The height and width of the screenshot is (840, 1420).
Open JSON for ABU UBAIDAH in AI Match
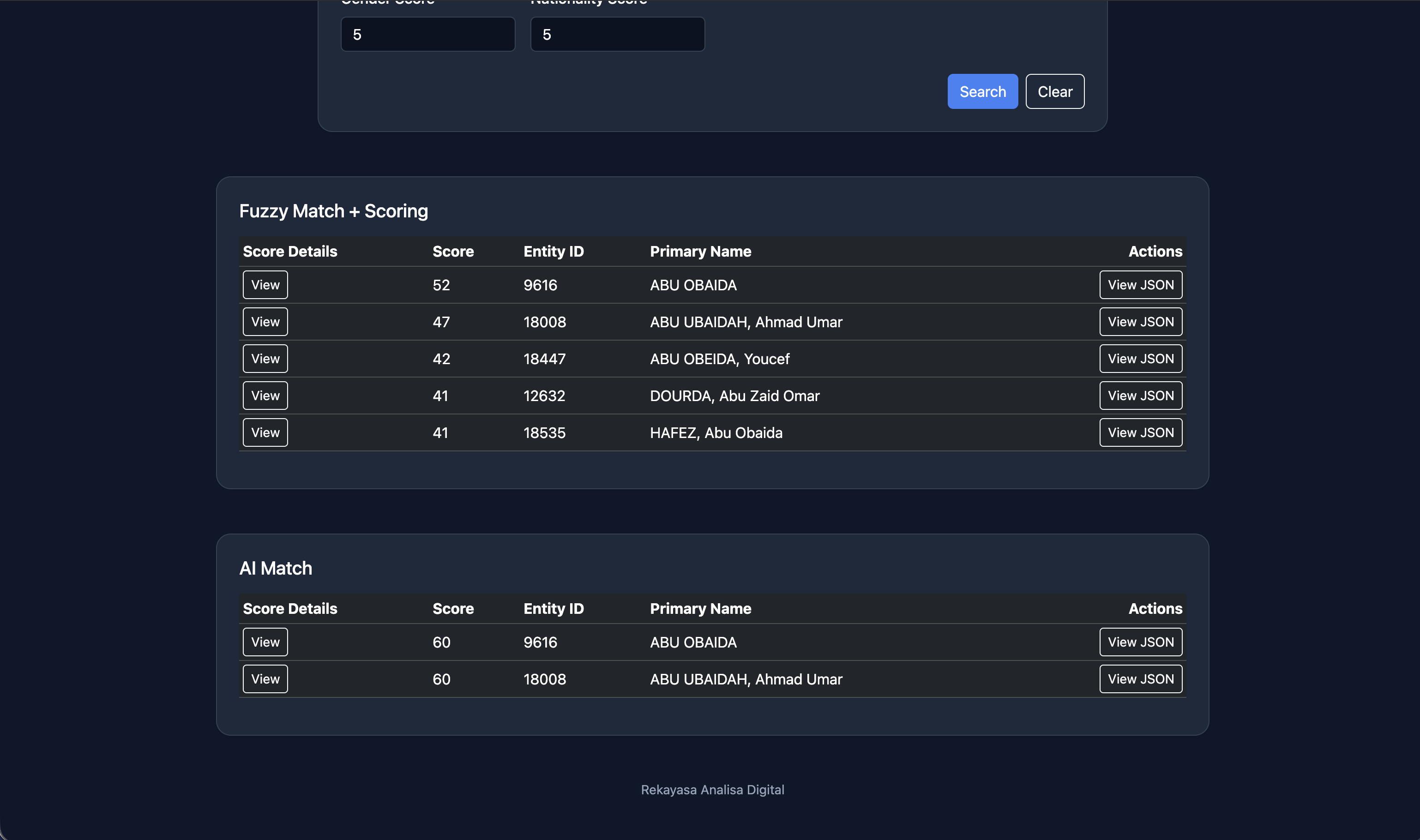tap(1141, 678)
